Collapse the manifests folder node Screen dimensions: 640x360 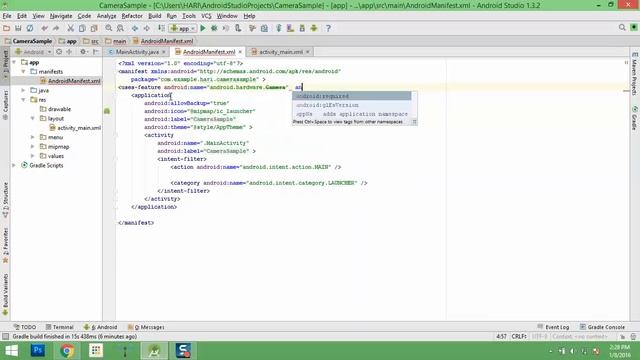pos(23,71)
